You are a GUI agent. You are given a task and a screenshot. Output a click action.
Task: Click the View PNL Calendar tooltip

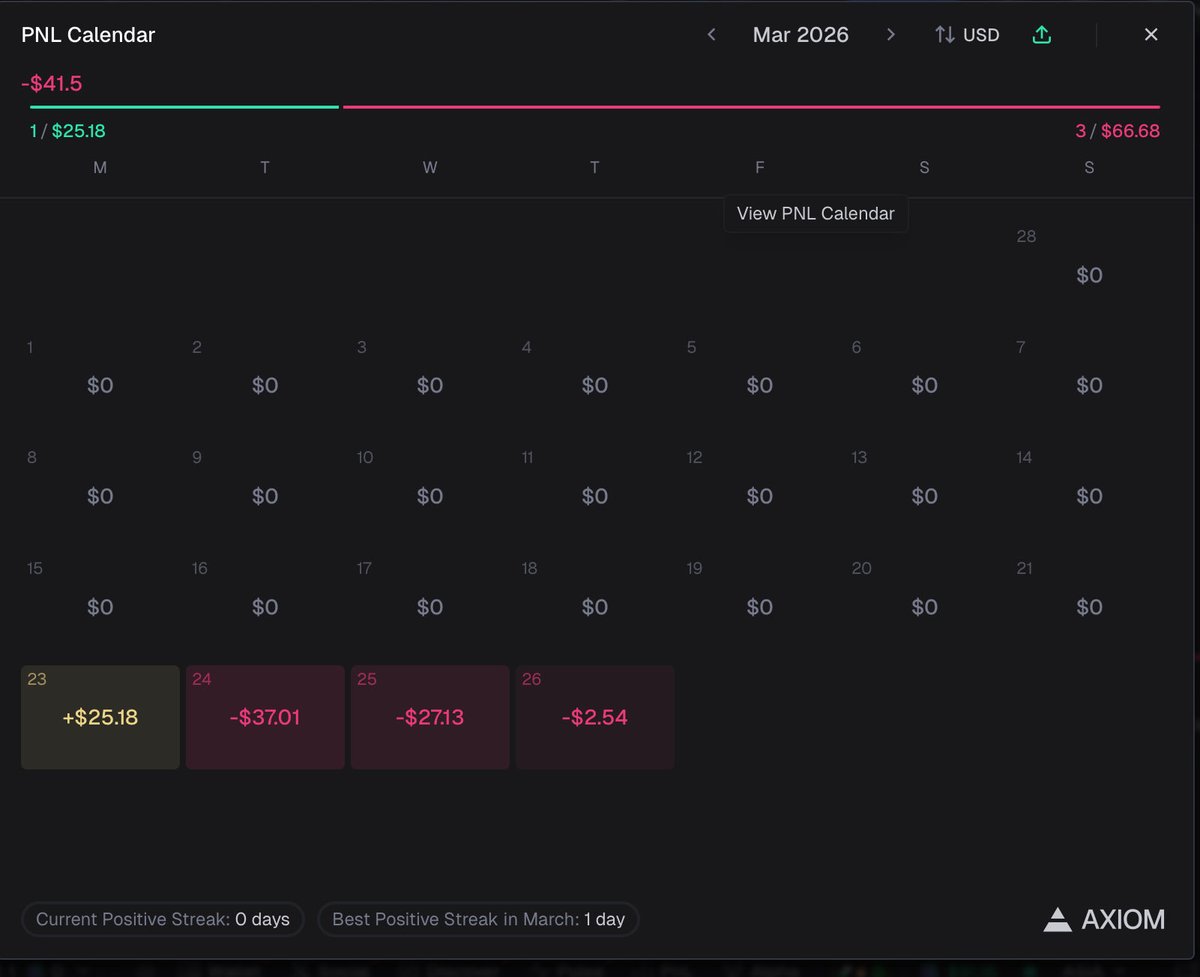coord(816,214)
